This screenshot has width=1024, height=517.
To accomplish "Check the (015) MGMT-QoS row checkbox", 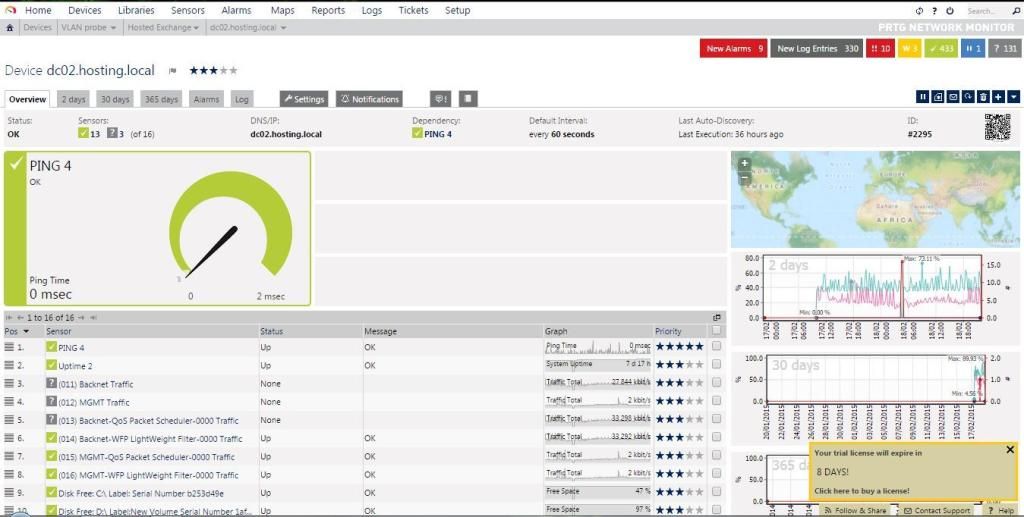I will [x=716, y=456].
